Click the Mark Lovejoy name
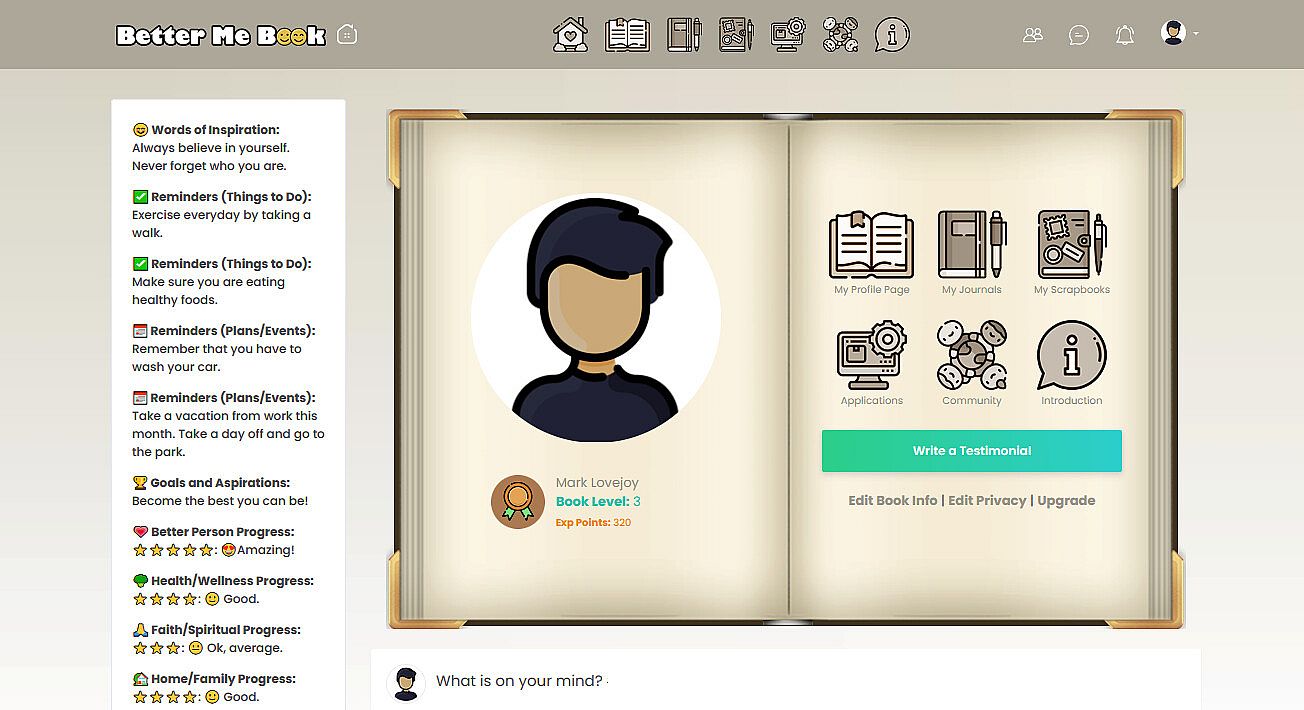The image size is (1304, 710). [x=597, y=483]
